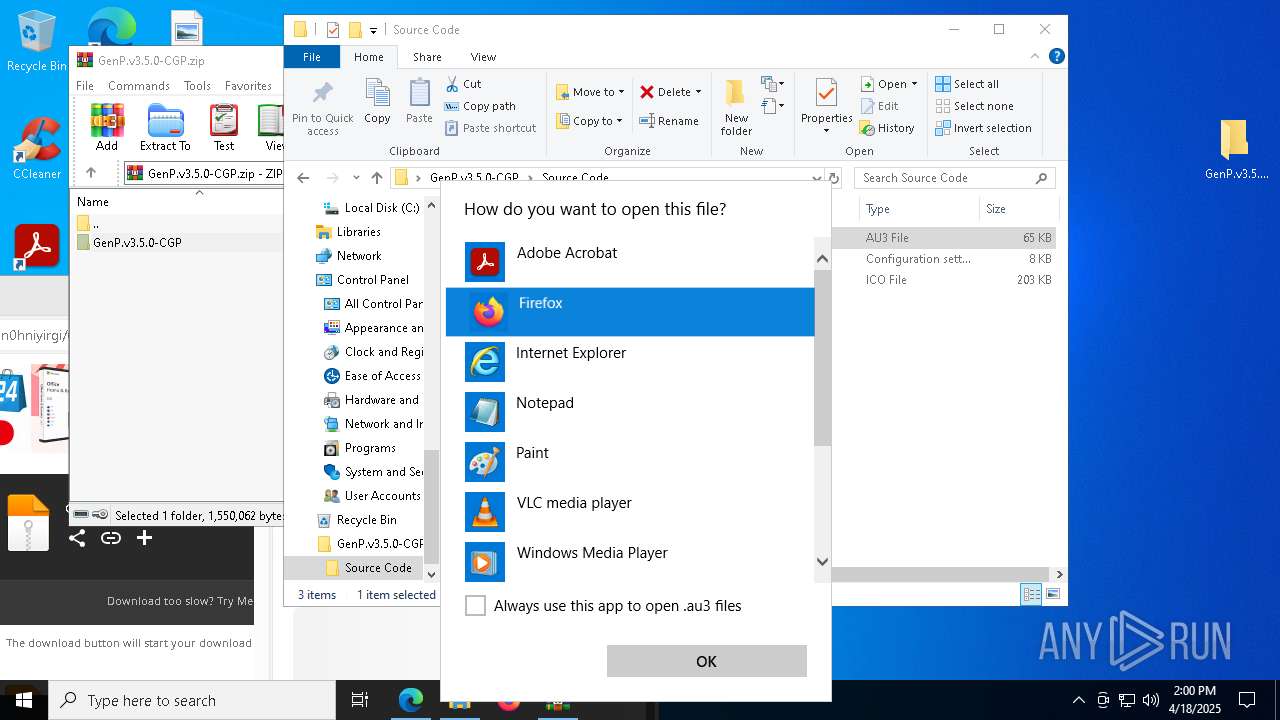The width and height of the screenshot is (1280, 720).
Task: Switch to details view in status bar
Action: (x=1031, y=594)
